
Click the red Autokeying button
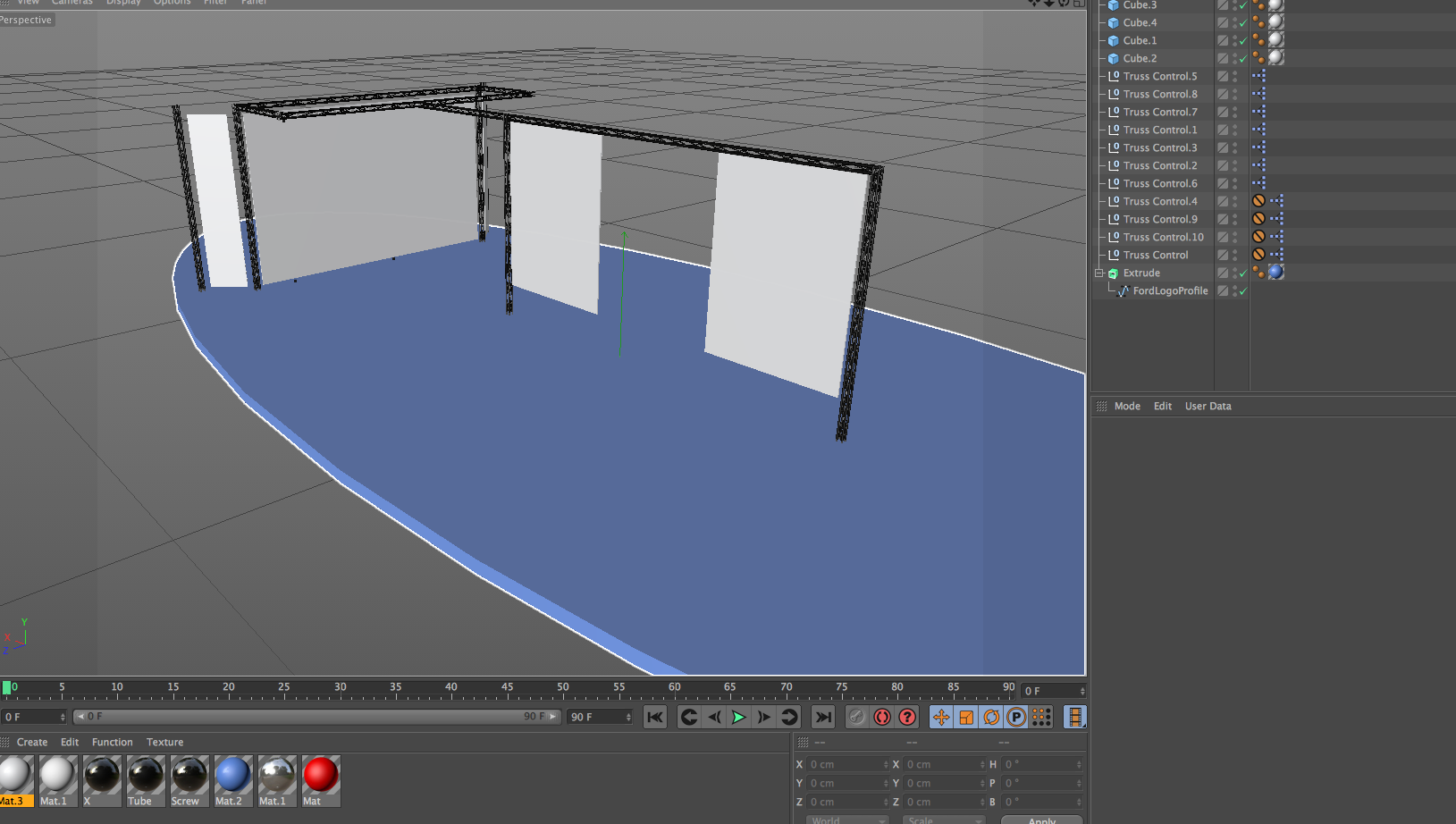pyautogui.click(x=882, y=717)
